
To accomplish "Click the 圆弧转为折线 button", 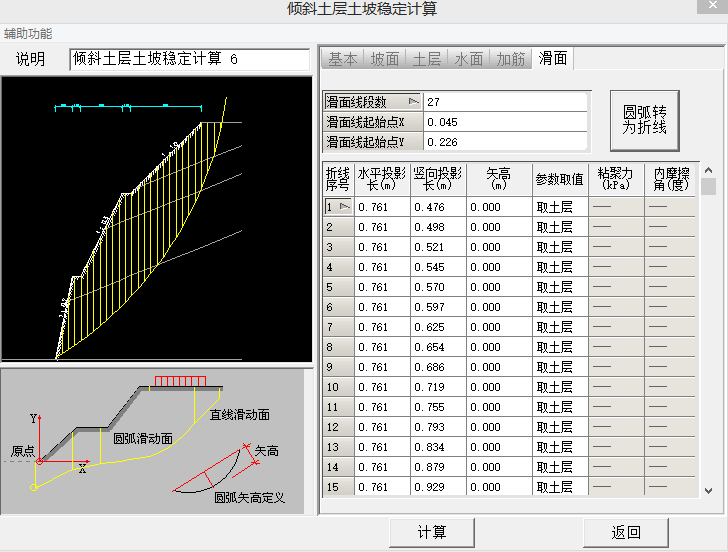I will [644, 120].
